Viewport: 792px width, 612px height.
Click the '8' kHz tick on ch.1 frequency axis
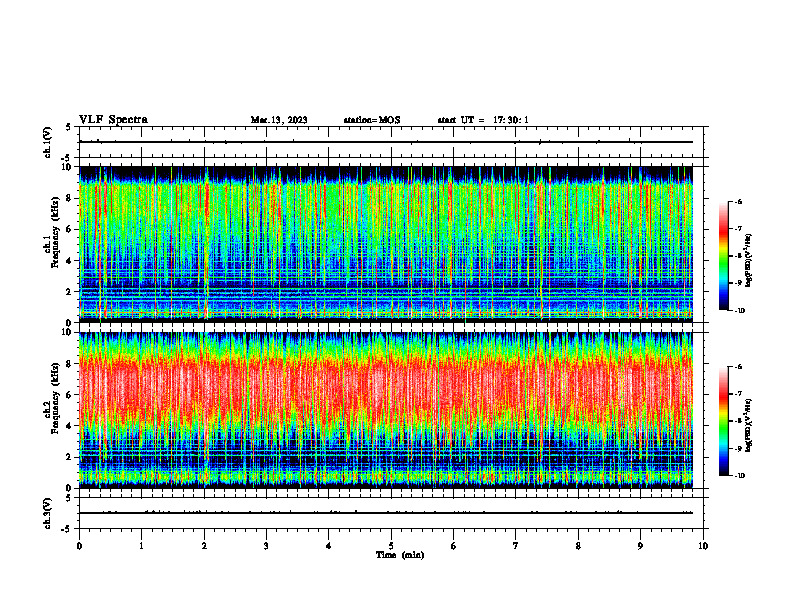tap(69, 198)
